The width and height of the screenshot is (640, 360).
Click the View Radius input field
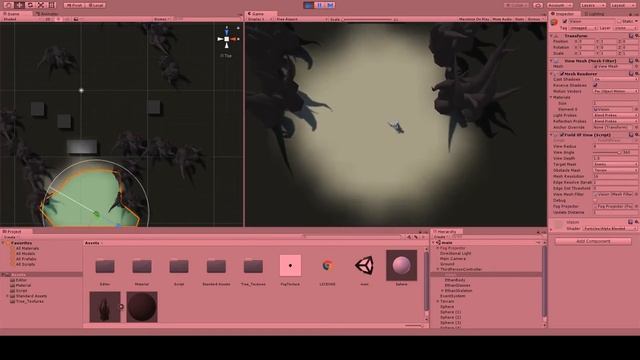(x=615, y=146)
